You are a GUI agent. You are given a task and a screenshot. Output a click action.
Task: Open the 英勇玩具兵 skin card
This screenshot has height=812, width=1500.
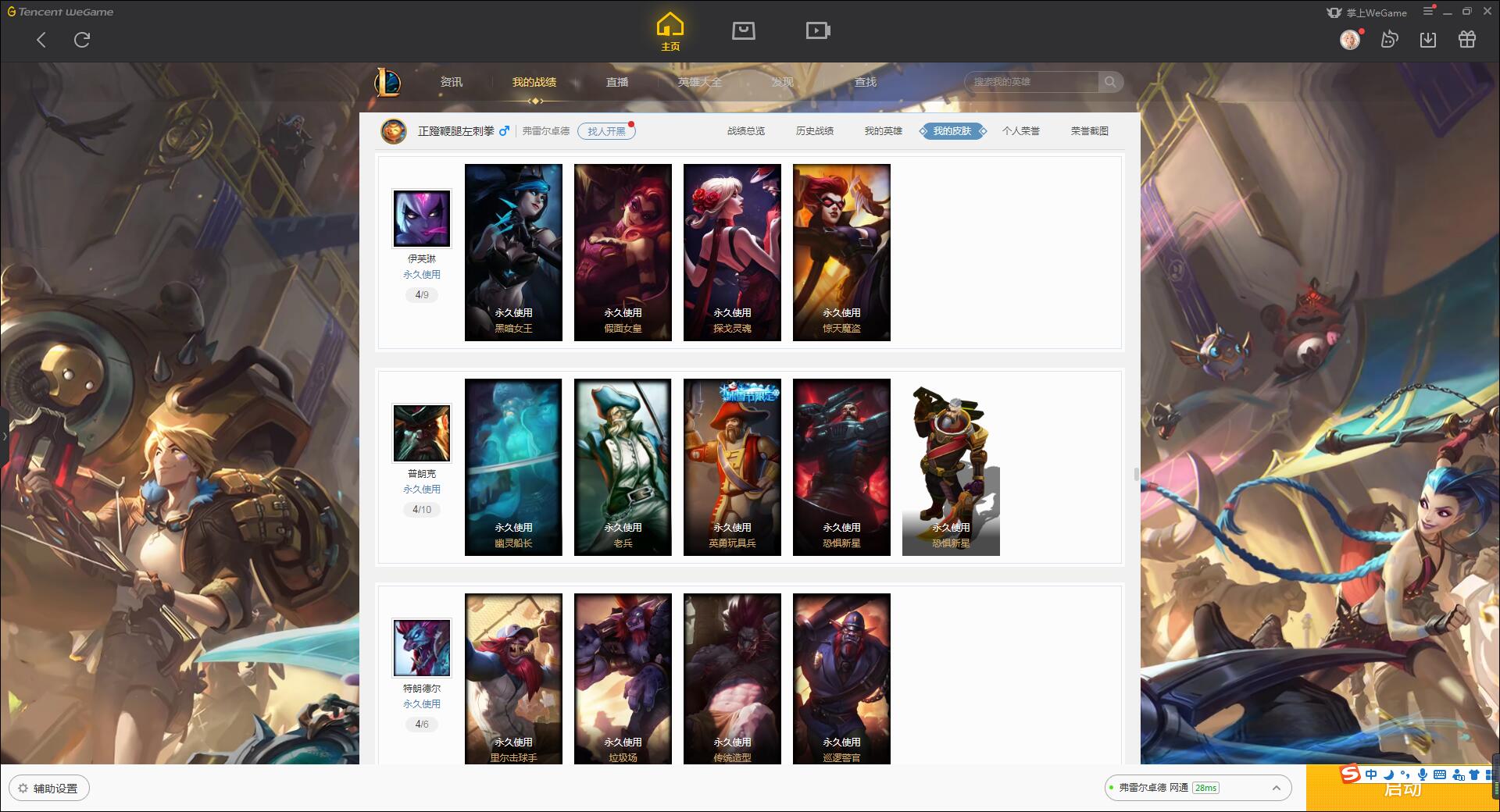(732, 467)
